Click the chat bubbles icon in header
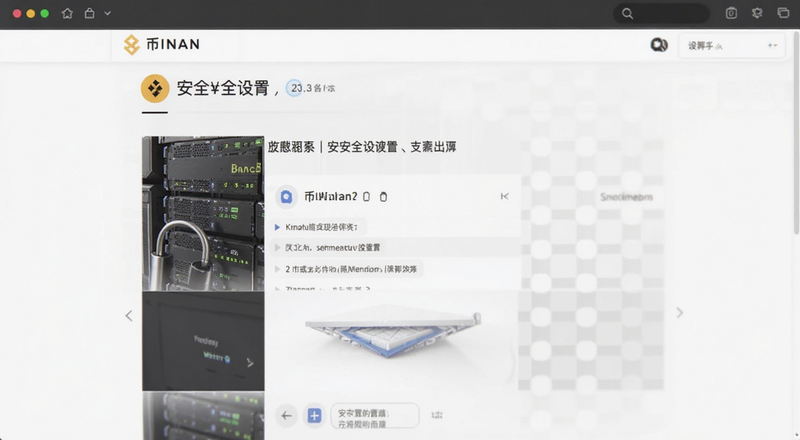This screenshot has width=800, height=440. click(659, 45)
